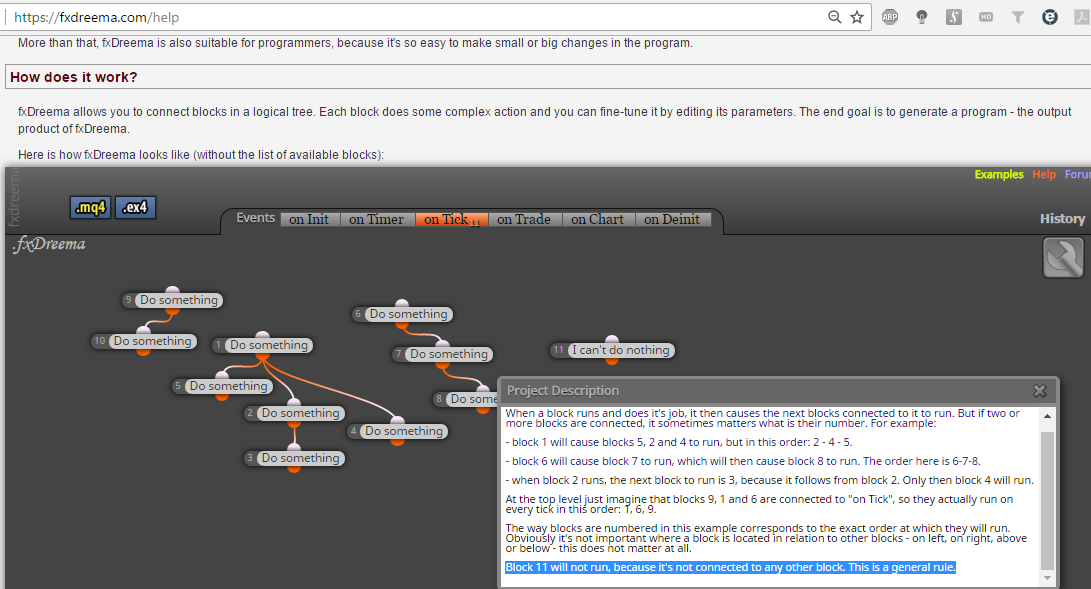The height and width of the screenshot is (589, 1091).
Task: Switch to the on Timer events tab
Action: [x=376, y=220]
